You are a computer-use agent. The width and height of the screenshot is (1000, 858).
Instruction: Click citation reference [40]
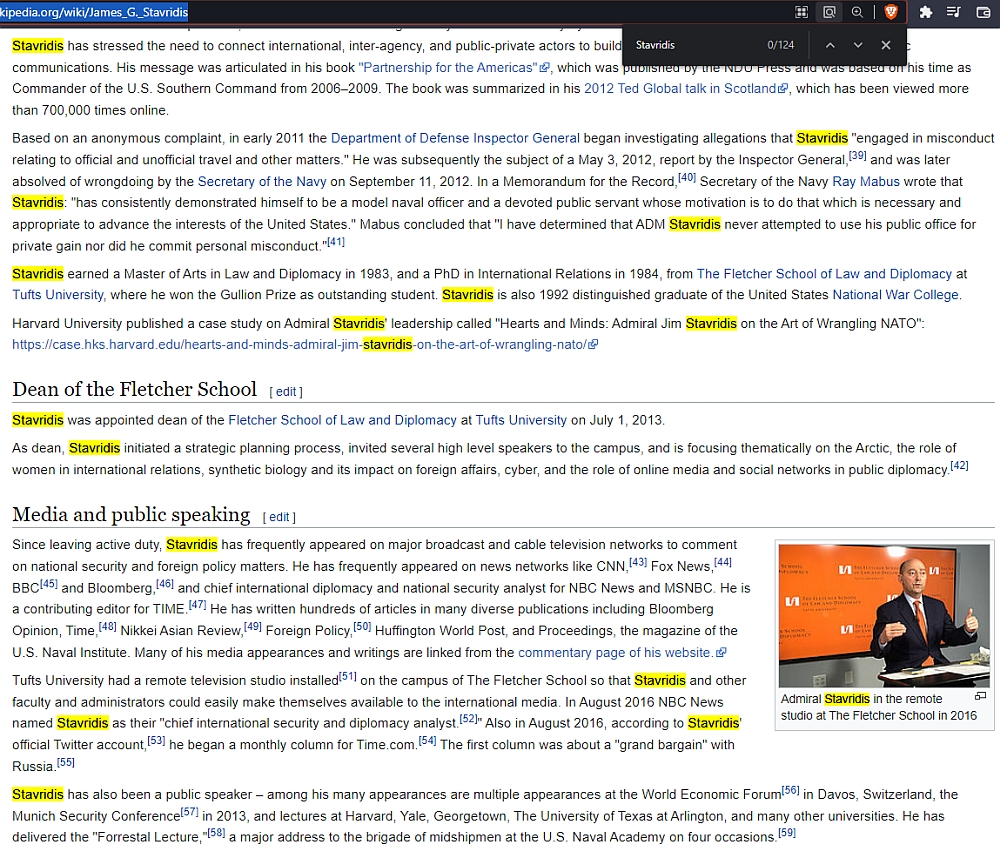tap(686, 177)
